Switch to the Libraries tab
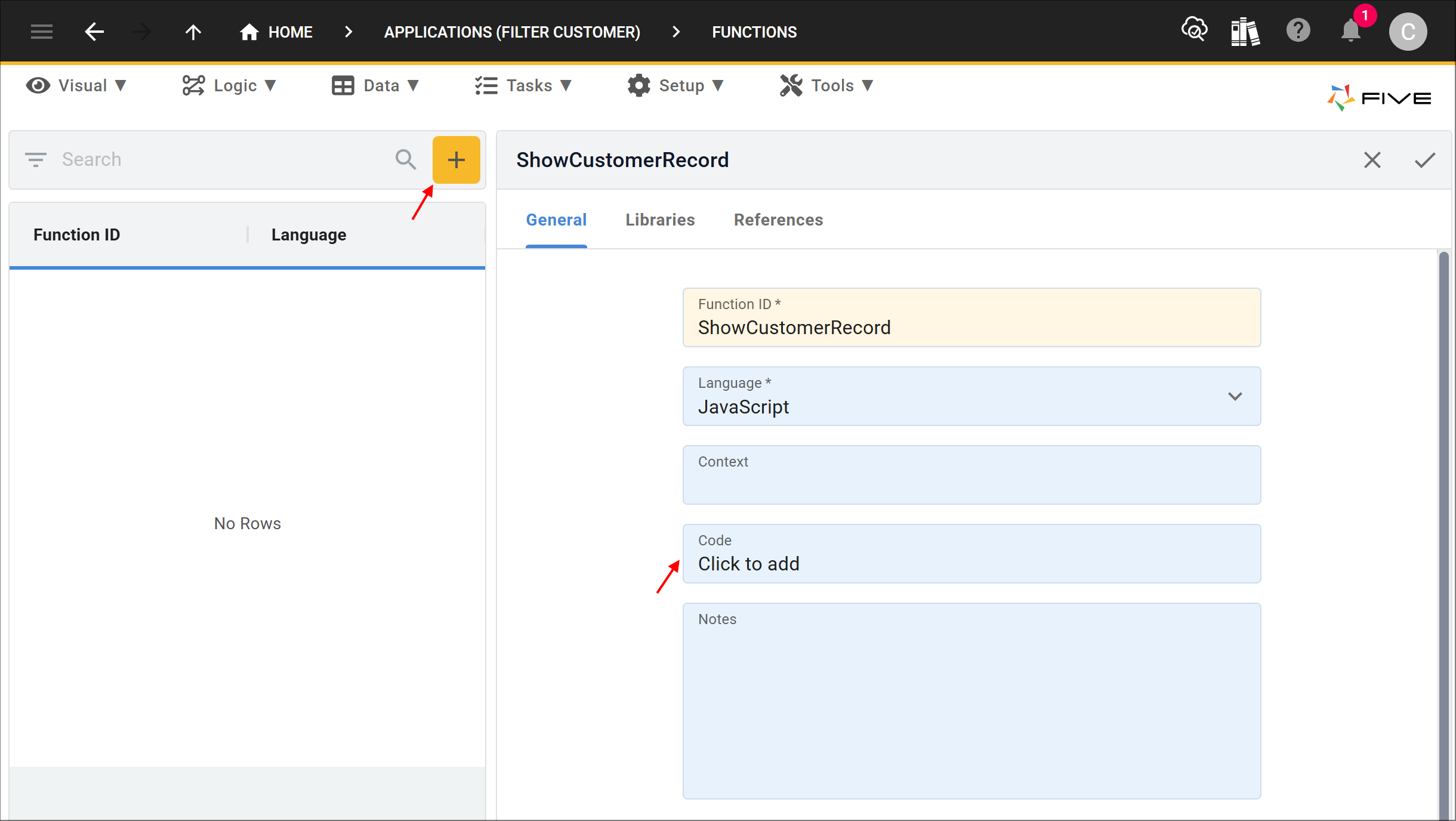Screen dimensions: 1456x821 660,220
